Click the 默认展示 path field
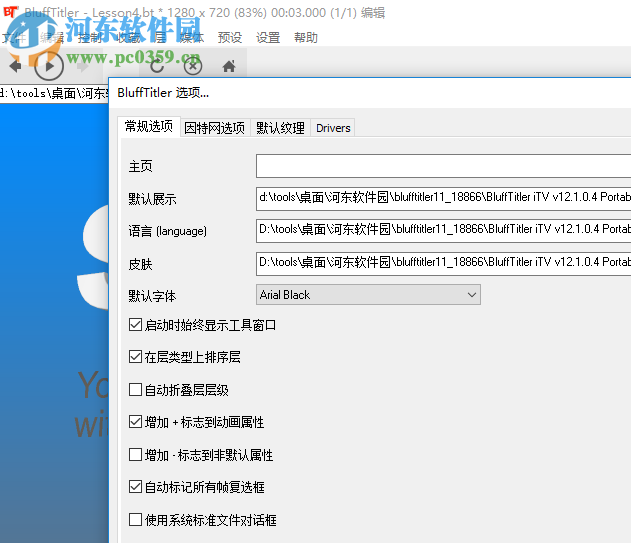 [x=443, y=198]
